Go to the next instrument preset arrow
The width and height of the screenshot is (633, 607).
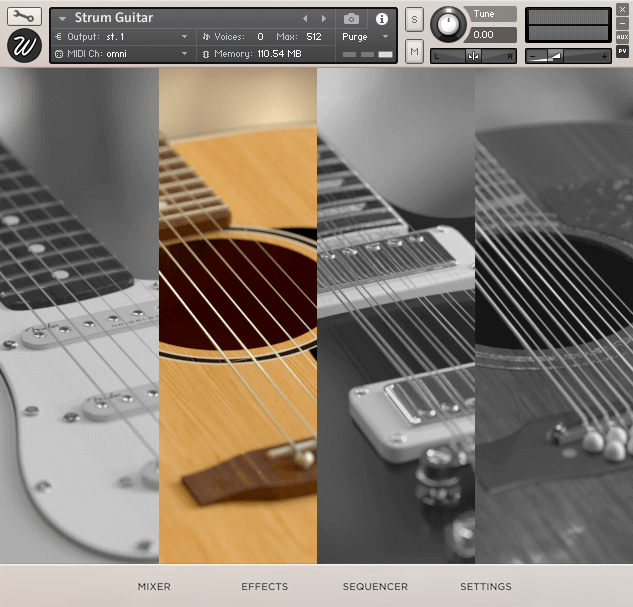click(x=323, y=19)
